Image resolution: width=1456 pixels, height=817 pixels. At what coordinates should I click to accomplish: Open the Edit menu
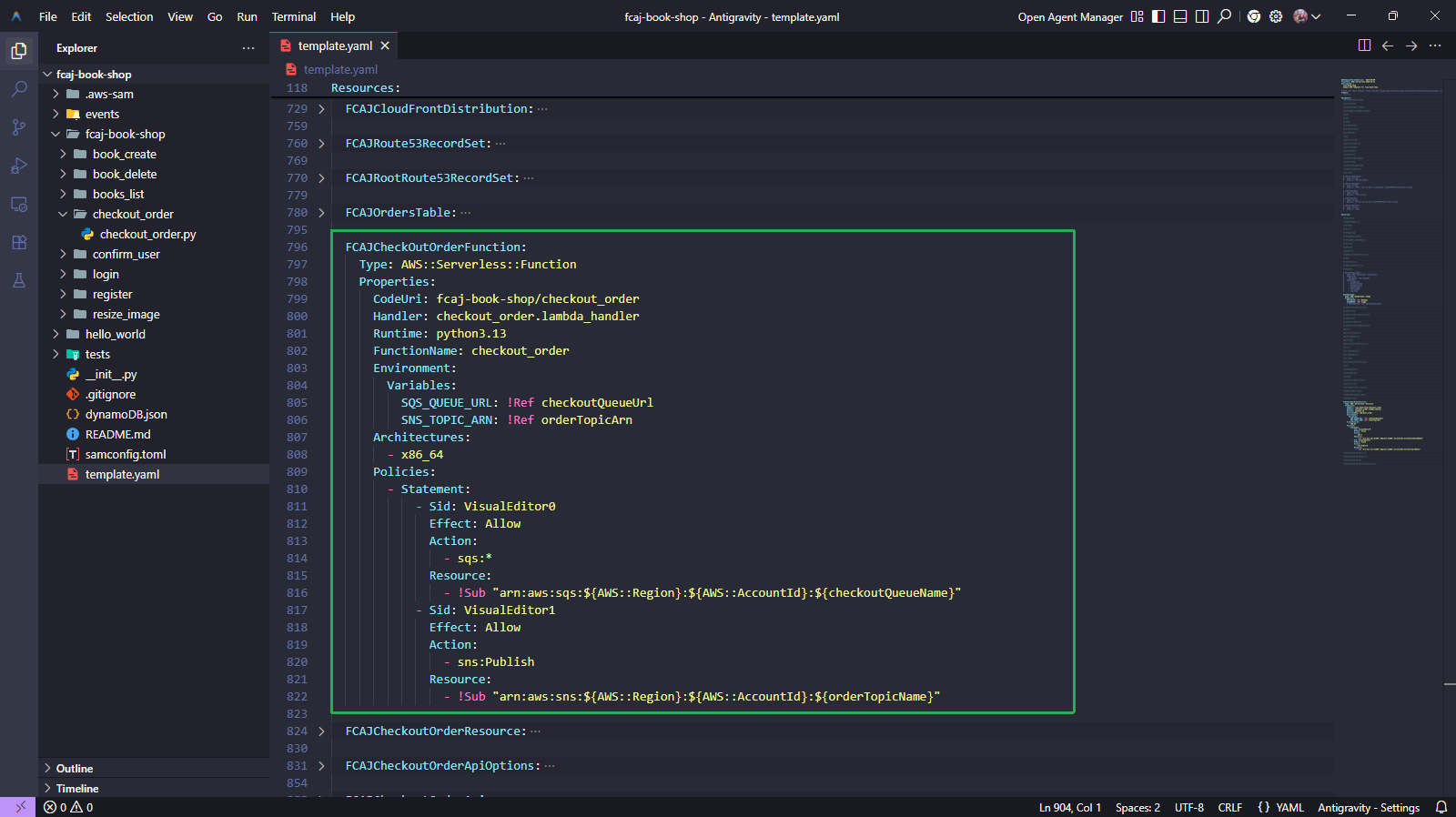coord(81,16)
